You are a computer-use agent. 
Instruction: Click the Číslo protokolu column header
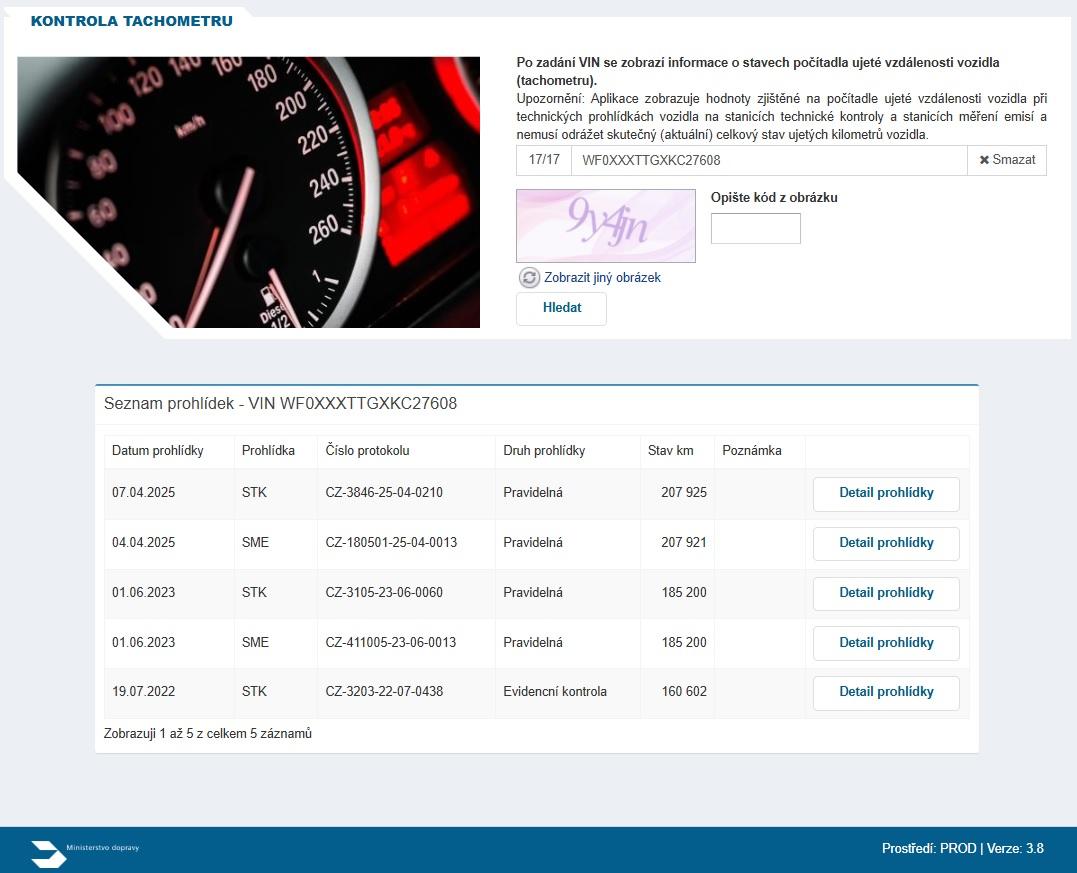tap(368, 451)
